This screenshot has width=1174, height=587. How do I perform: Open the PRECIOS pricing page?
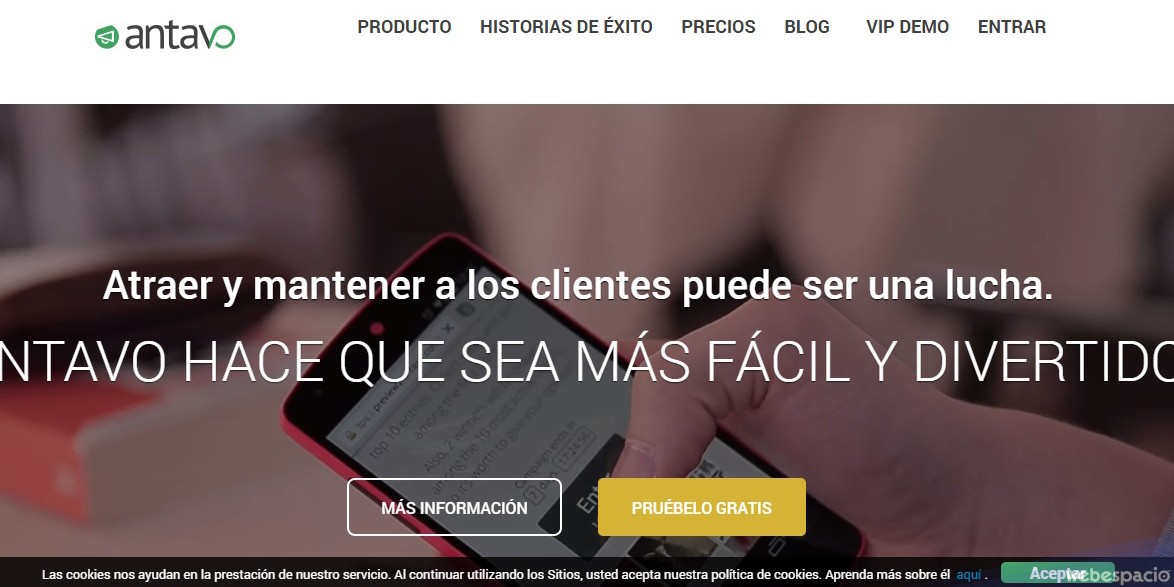click(x=718, y=27)
